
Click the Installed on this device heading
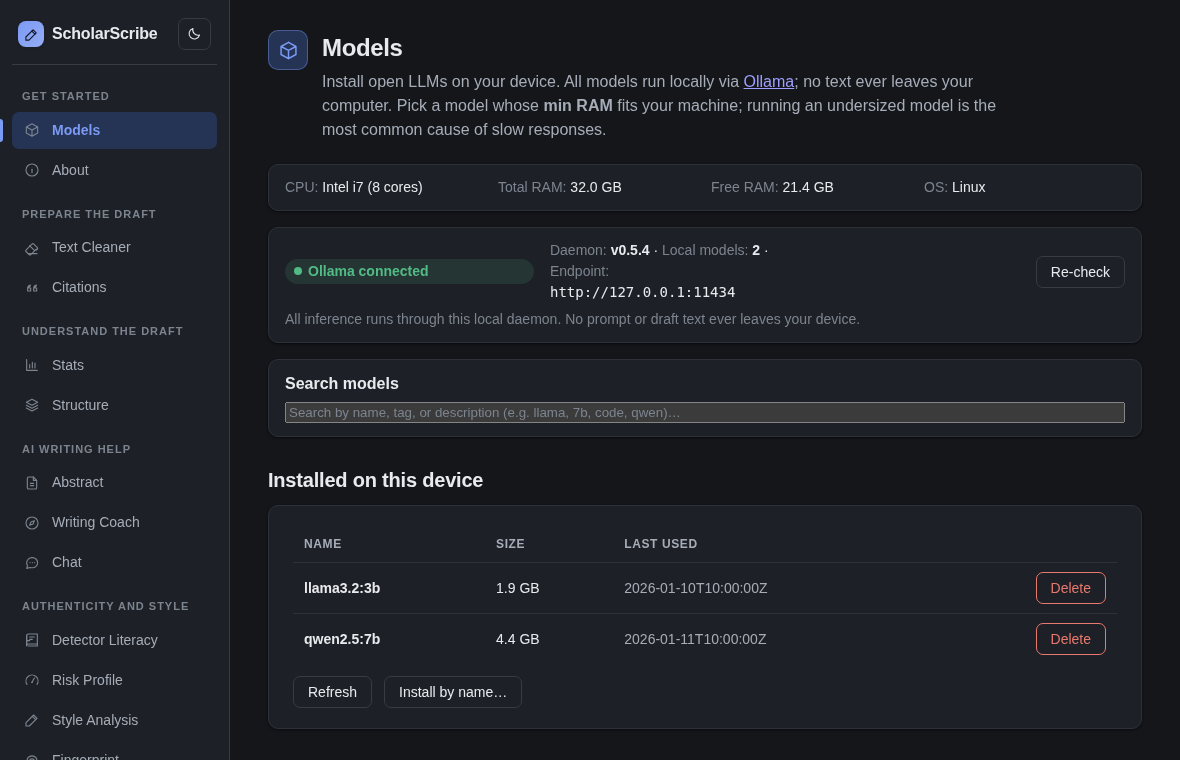[x=376, y=480]
